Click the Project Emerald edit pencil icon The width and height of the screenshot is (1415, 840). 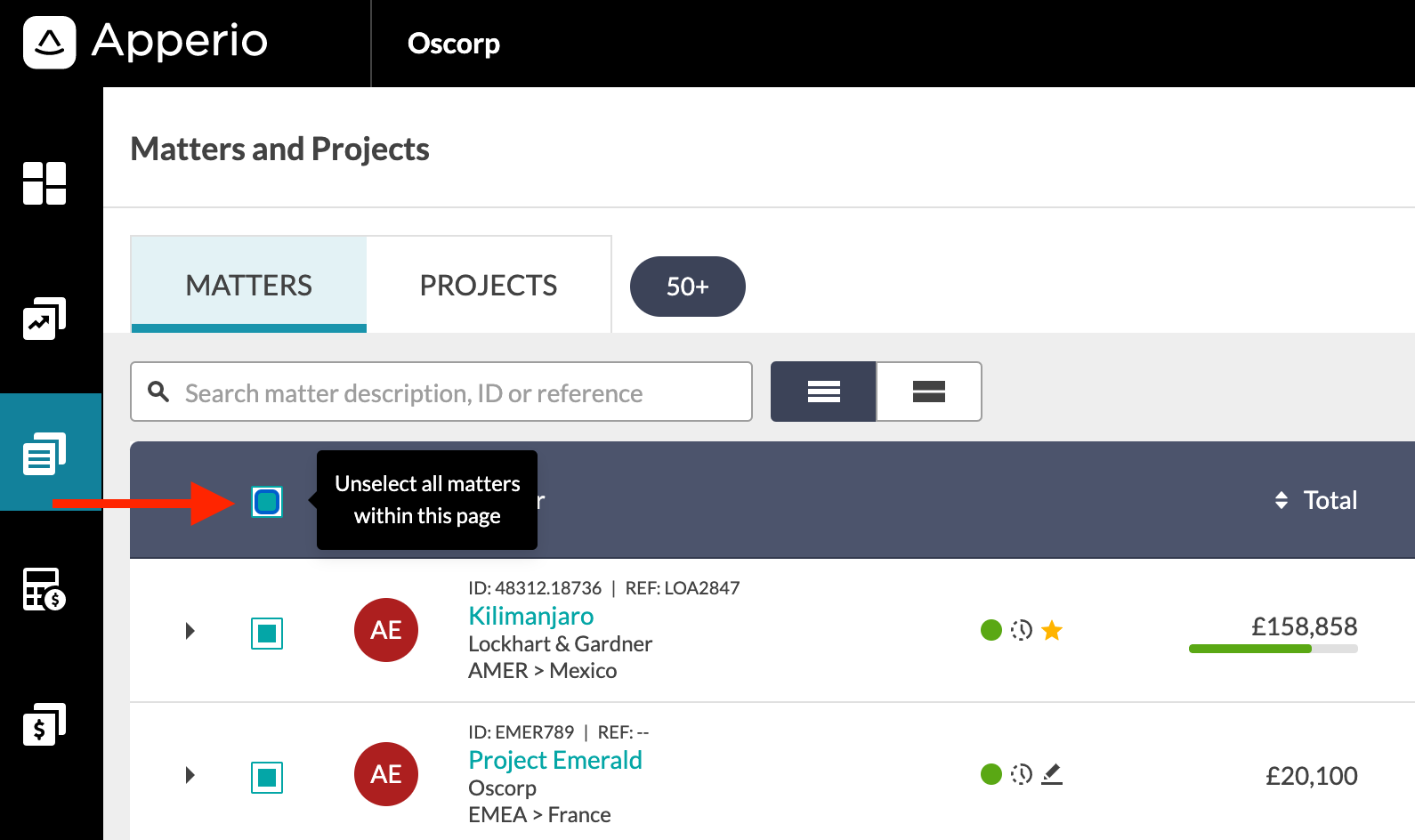[x=1052, y=774]
